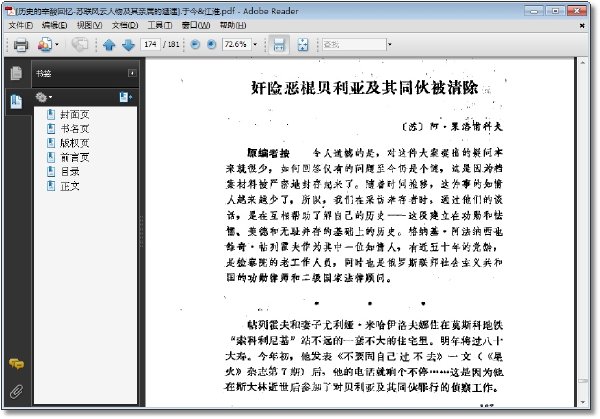
Task: Click the Find search text box
Action: 354,44
